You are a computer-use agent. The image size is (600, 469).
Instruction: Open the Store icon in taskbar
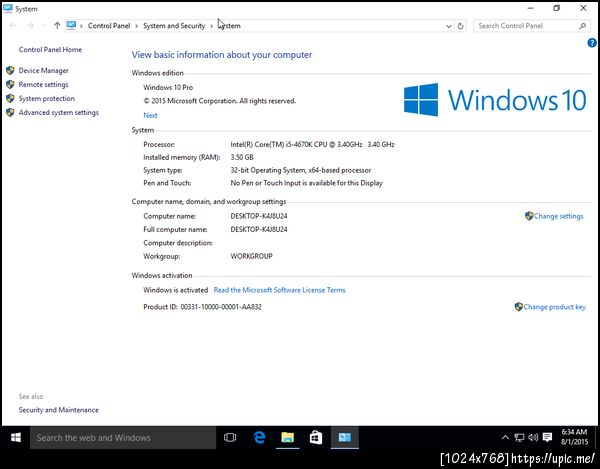pyautogui.click(x=316, y=437)
